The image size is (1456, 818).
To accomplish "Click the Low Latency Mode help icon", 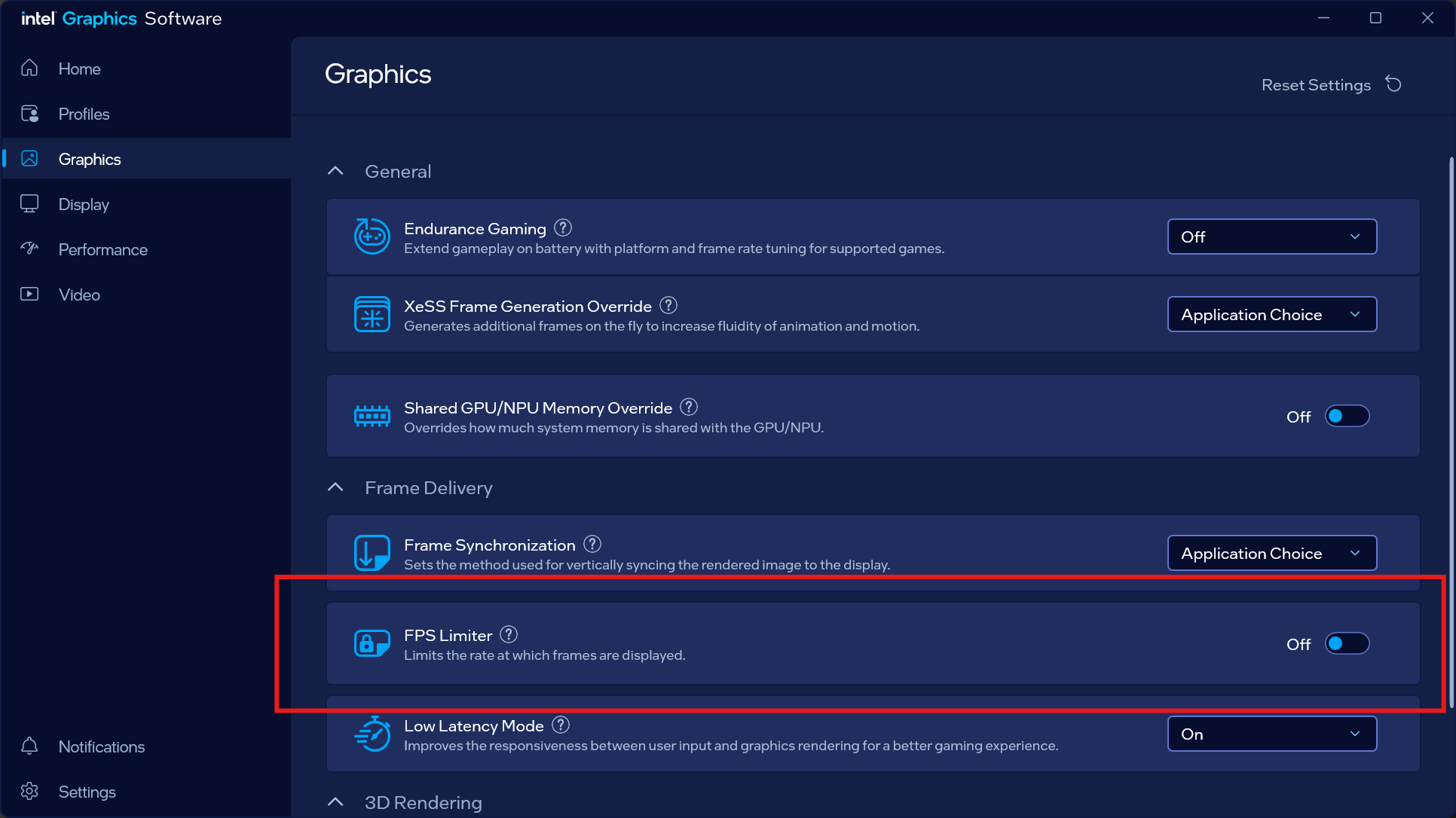I will 561,725.
